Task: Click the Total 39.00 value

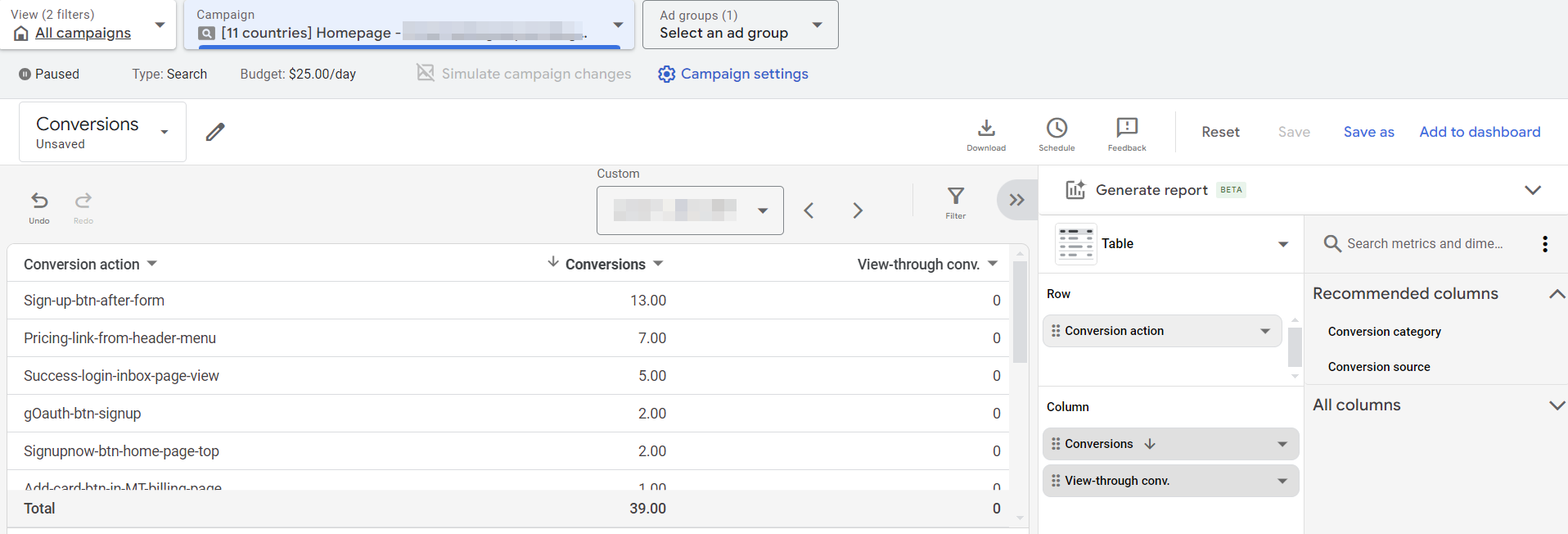Action: 647,509
